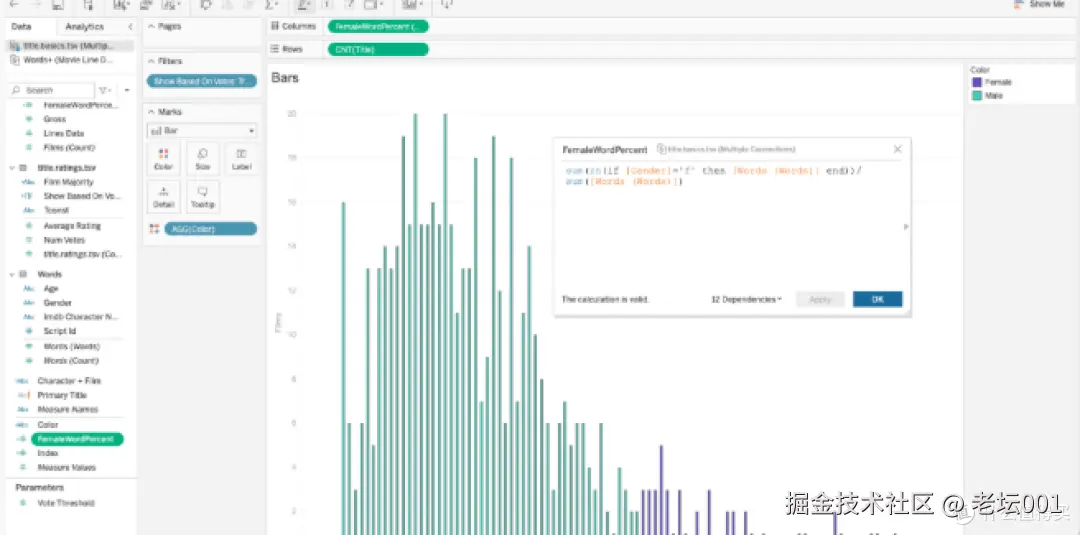This screenshot has height=535, width=1080.
Task: Expand function list arrow on calculation dialog
Action: pos(906,227)
